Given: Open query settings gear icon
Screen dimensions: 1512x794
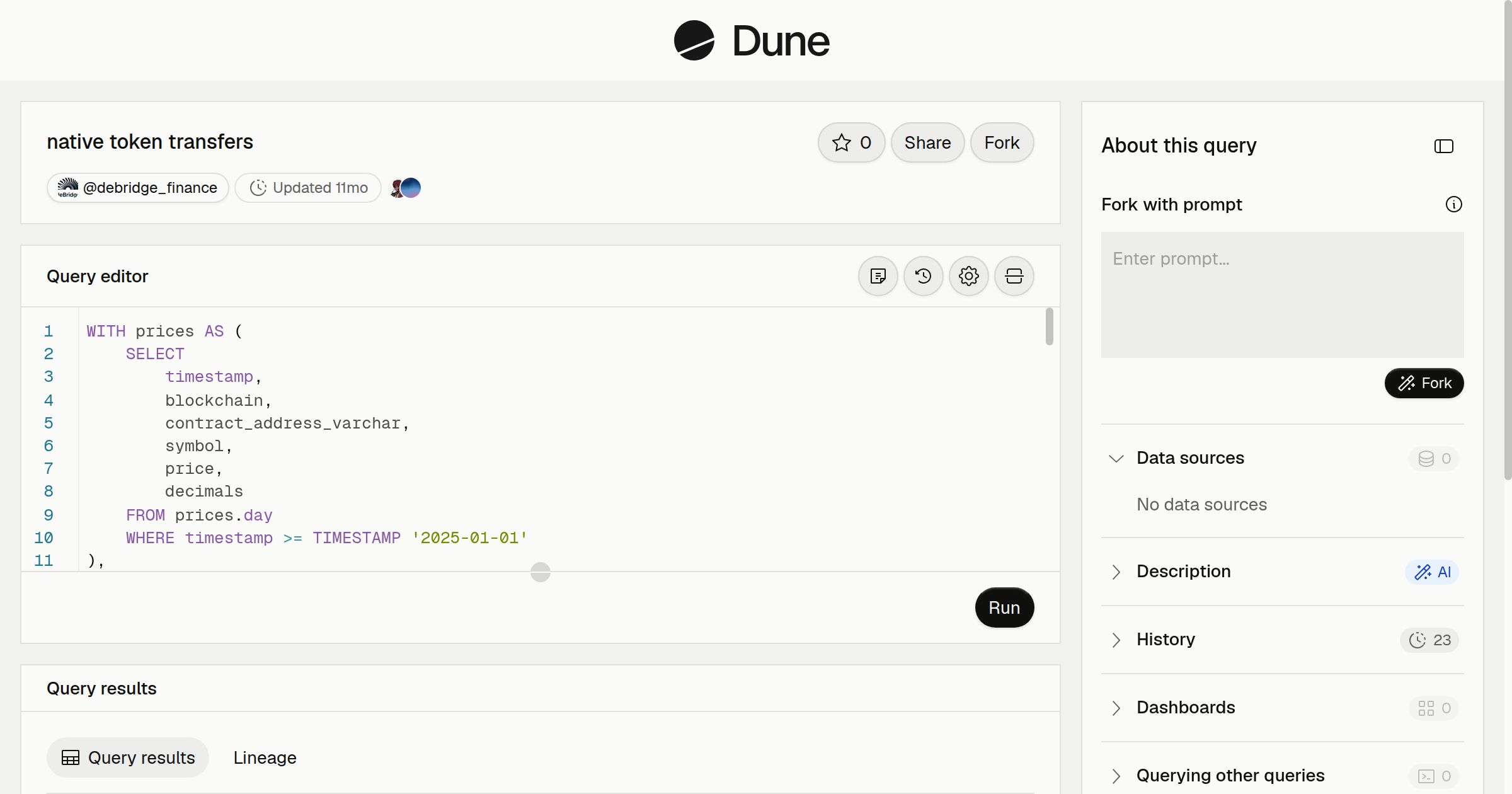Looking at the screenshot, I should coord(968,276).
